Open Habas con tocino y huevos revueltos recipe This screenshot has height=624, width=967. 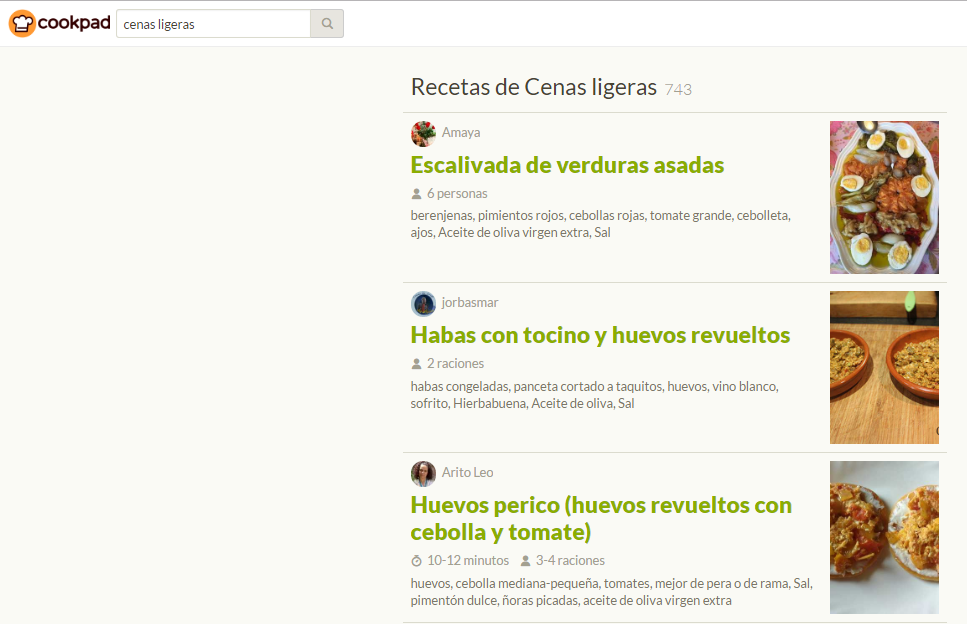[600, 335]
